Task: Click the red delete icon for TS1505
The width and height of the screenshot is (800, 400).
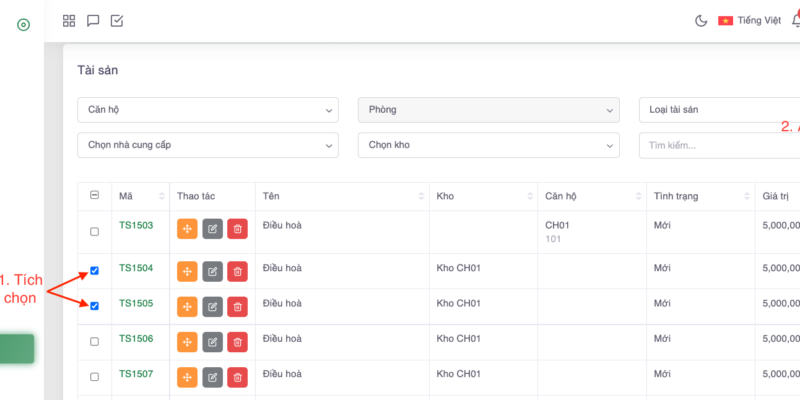Action: click(237, 306)
